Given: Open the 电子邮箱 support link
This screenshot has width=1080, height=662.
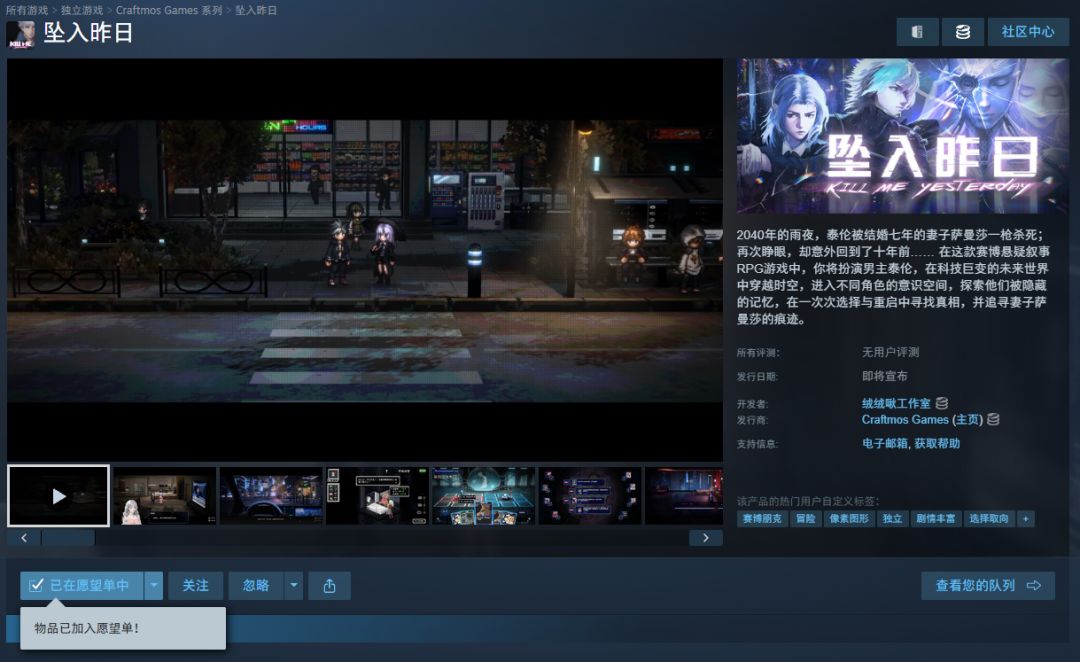Looking at the screenshot, I should pos(884,444).
